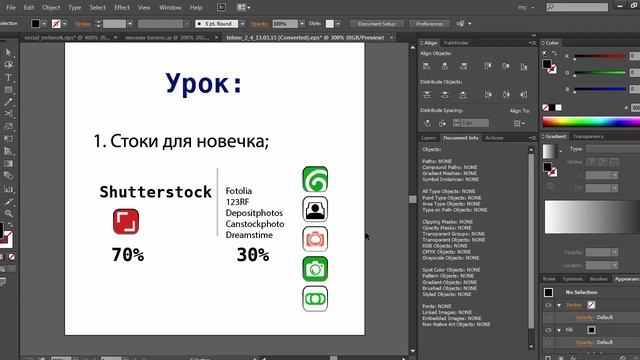The height and width of the screenshot is (360, 640).
Task: Click Horizontal Align Right icon
Action: (463, 66)
